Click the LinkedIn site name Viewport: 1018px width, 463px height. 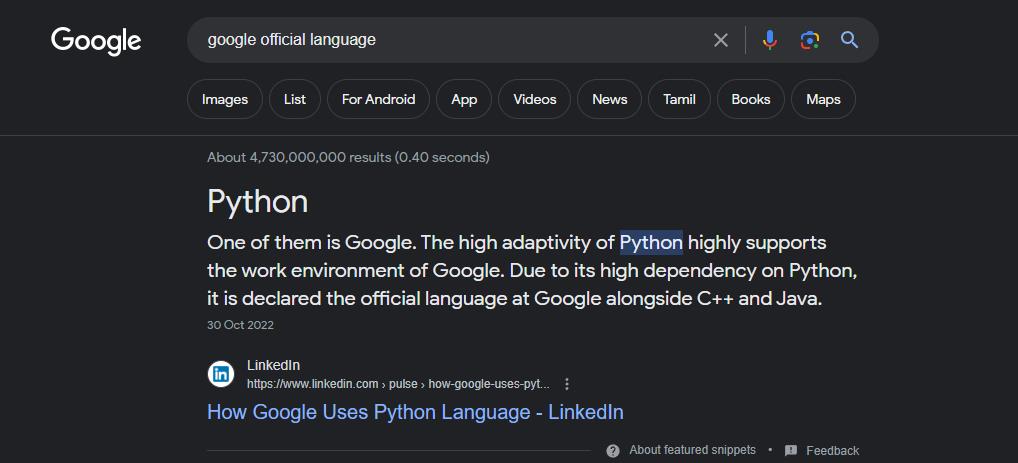pos(273,366)
